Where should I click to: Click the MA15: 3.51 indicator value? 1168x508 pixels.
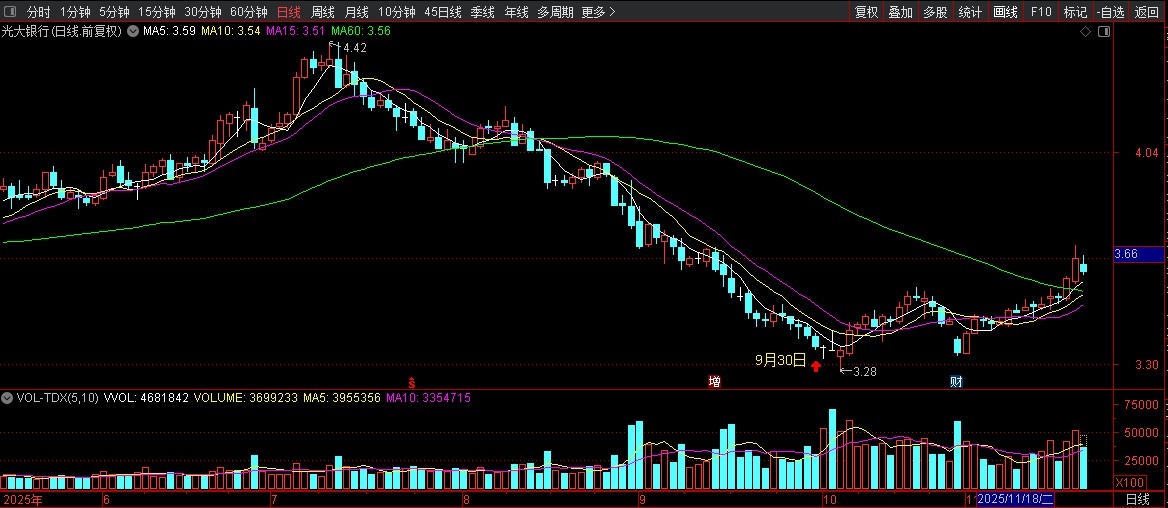tap(296, 31)
